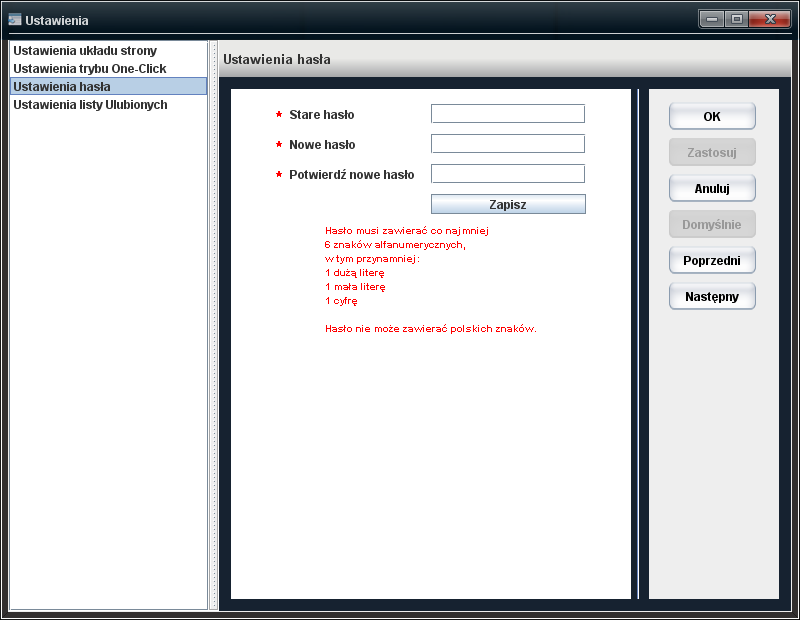Maximize the Ustawienia window
Image resolution: width=800 pixels, height=620 pixels.
(x=736, y=19)
